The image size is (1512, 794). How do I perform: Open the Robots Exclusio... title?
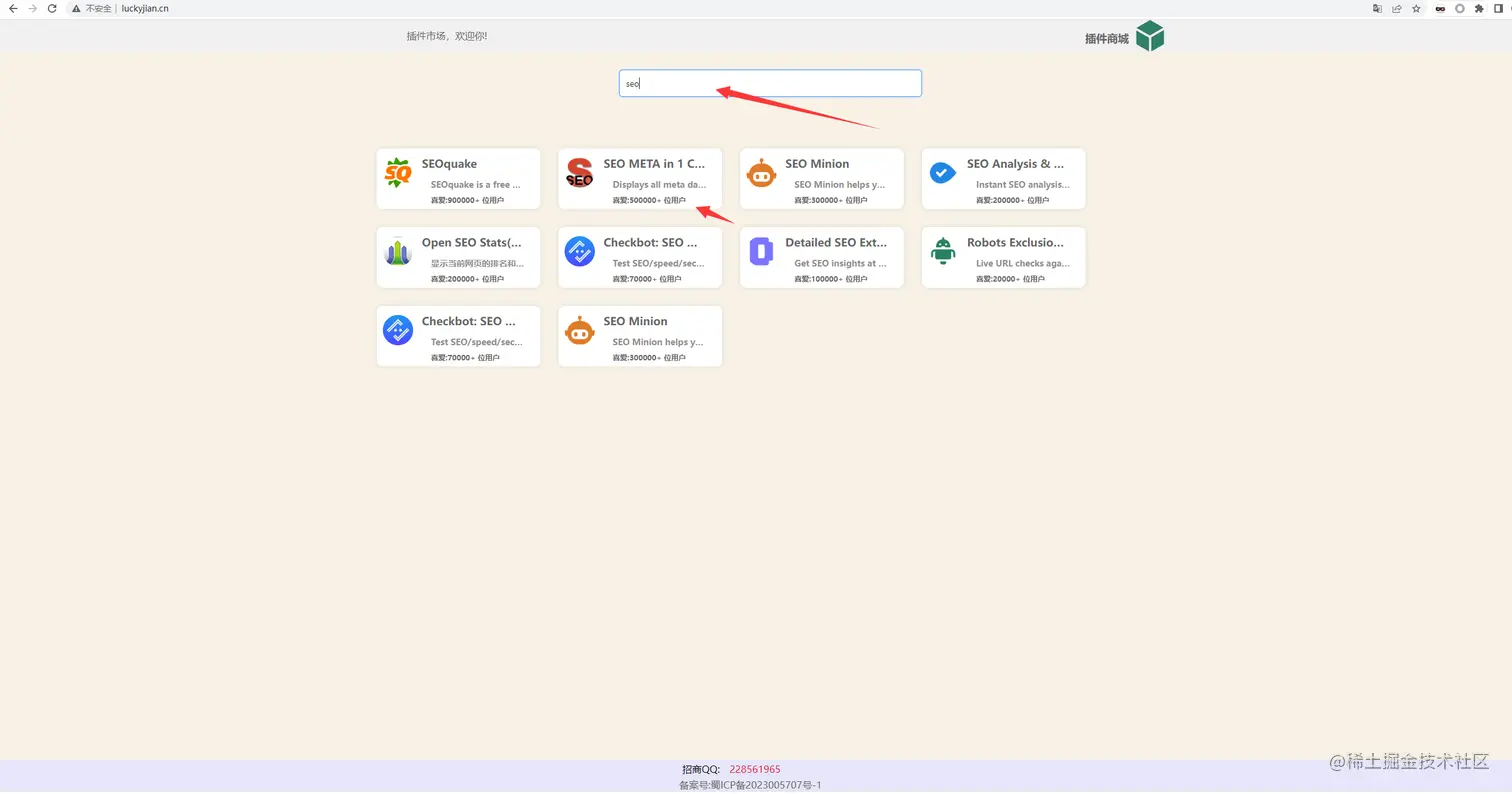point(1015,243)
